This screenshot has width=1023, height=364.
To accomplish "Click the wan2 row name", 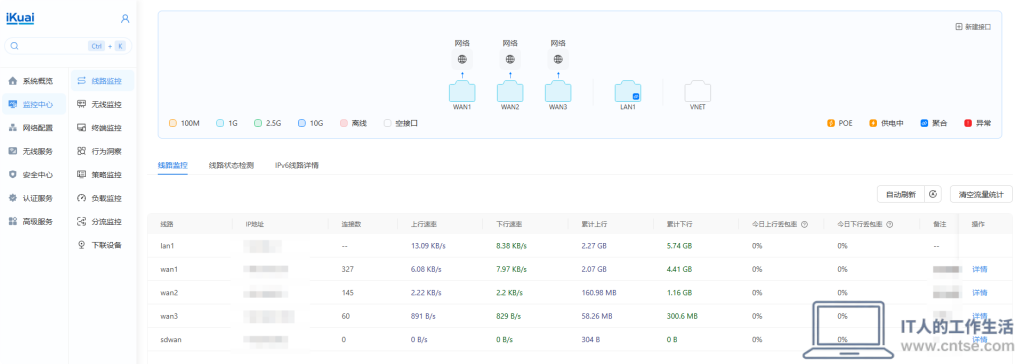I will point(170,292).
